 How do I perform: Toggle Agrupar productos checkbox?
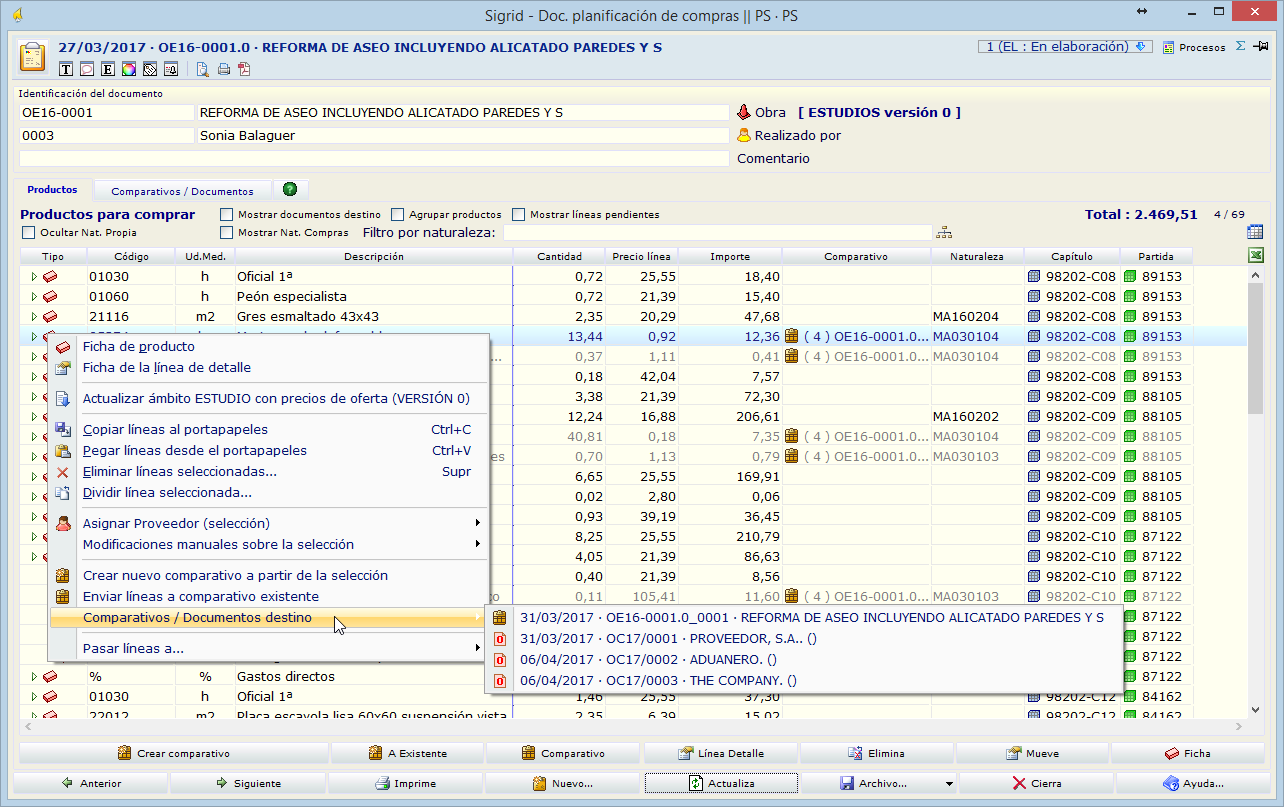pos(398,214)
